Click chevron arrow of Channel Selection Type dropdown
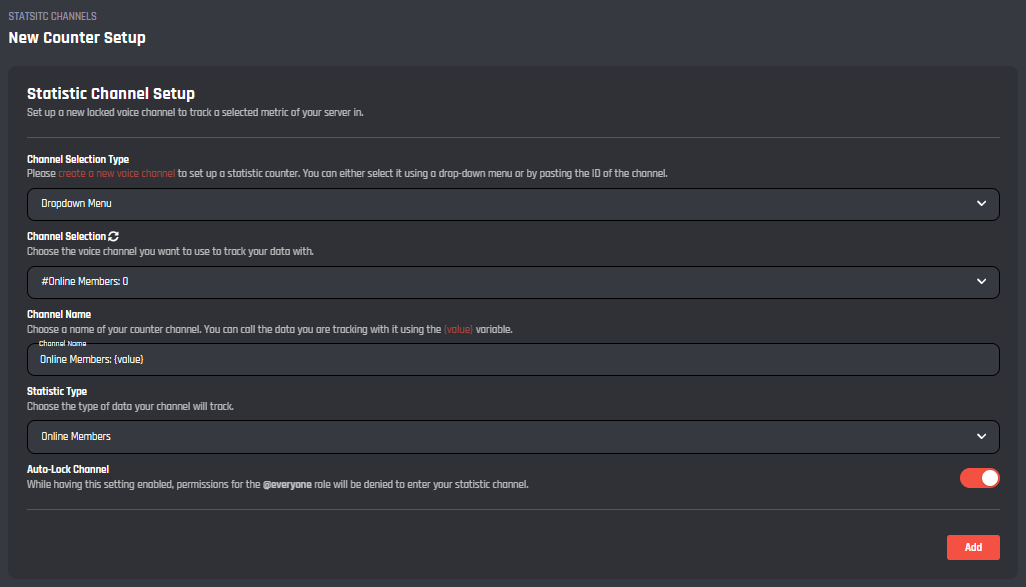This screenshot has height=587, width=1026. point(981,204)
